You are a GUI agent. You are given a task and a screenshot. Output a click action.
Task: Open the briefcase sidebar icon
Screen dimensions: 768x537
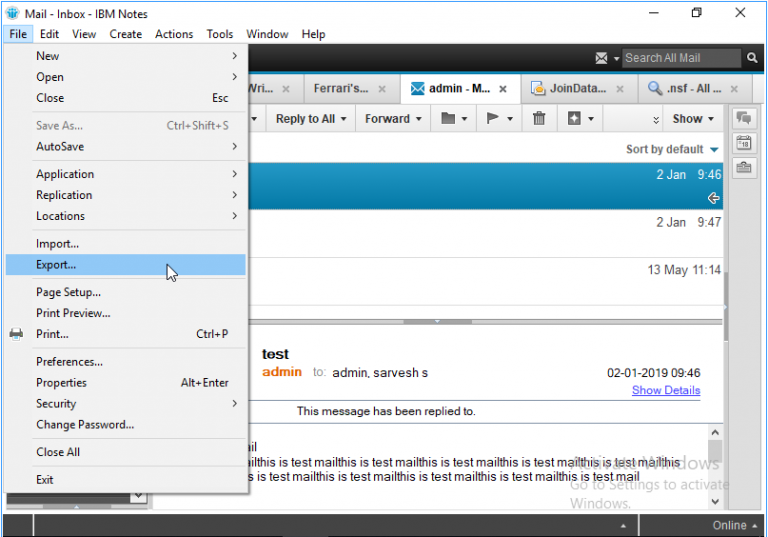(x=744, y=167)
